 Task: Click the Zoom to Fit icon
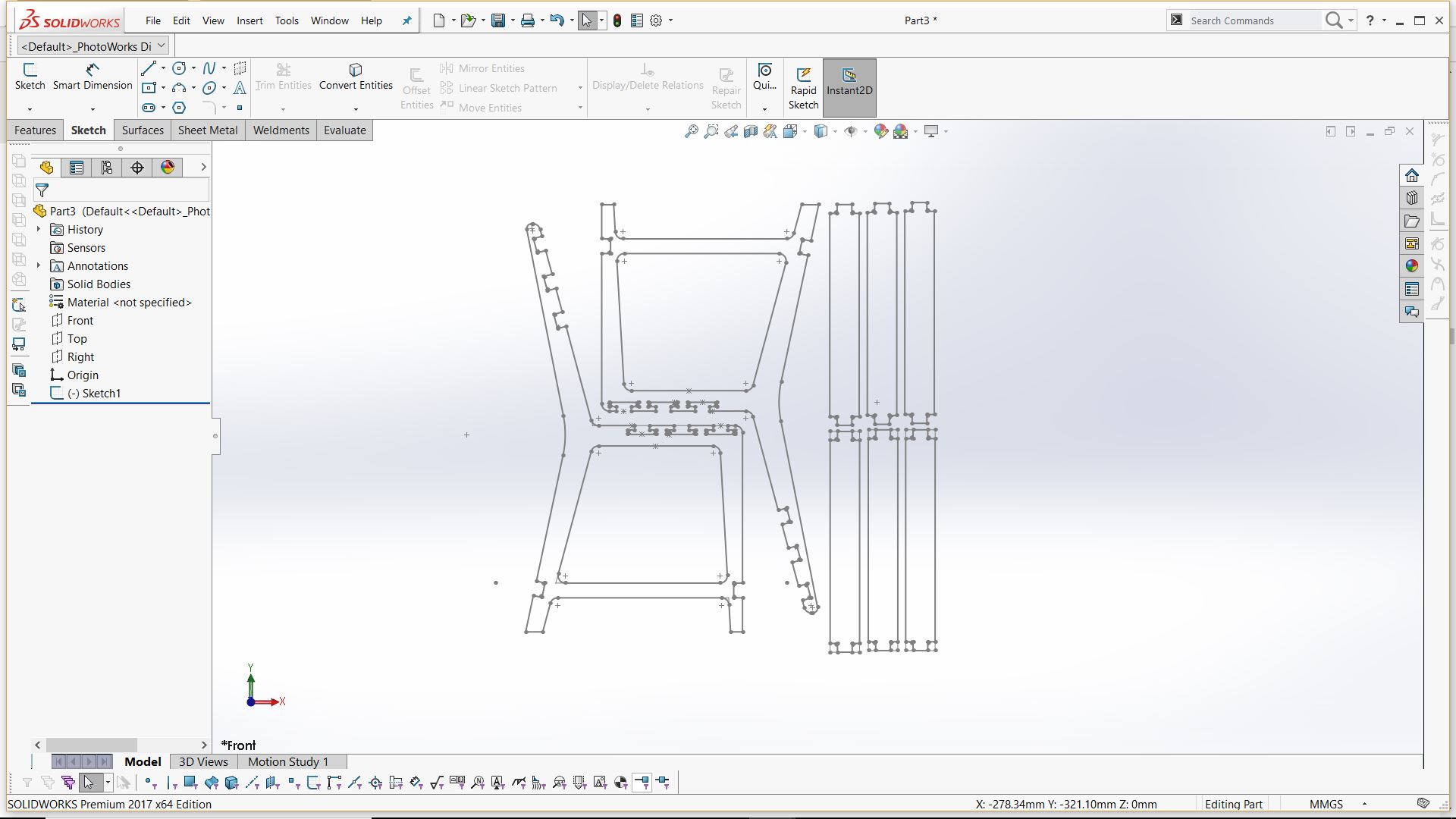(691, 131)
